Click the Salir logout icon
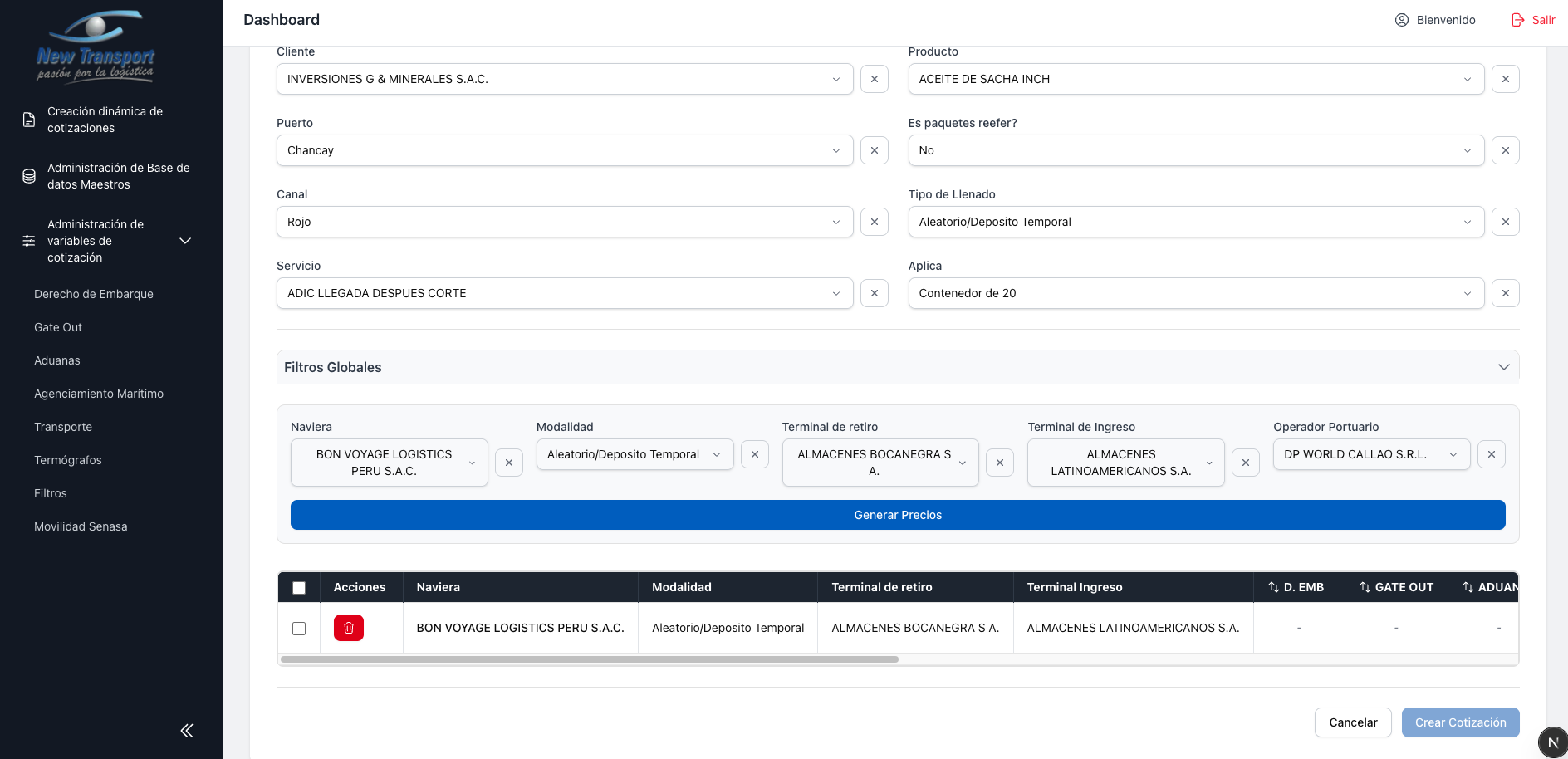Viewport: 1568px width, 759px height. [x=1517, y=20]
